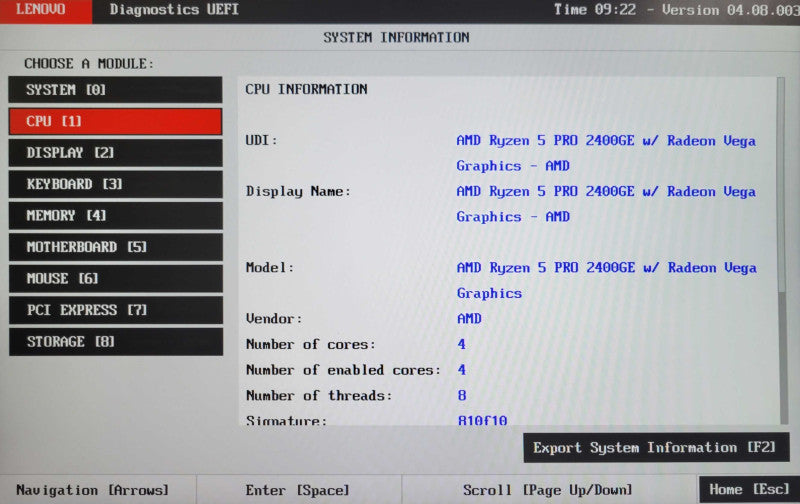Click the Enter [Space] hint
The width and height of the screenshot is (800, 504).
[297, 490]
